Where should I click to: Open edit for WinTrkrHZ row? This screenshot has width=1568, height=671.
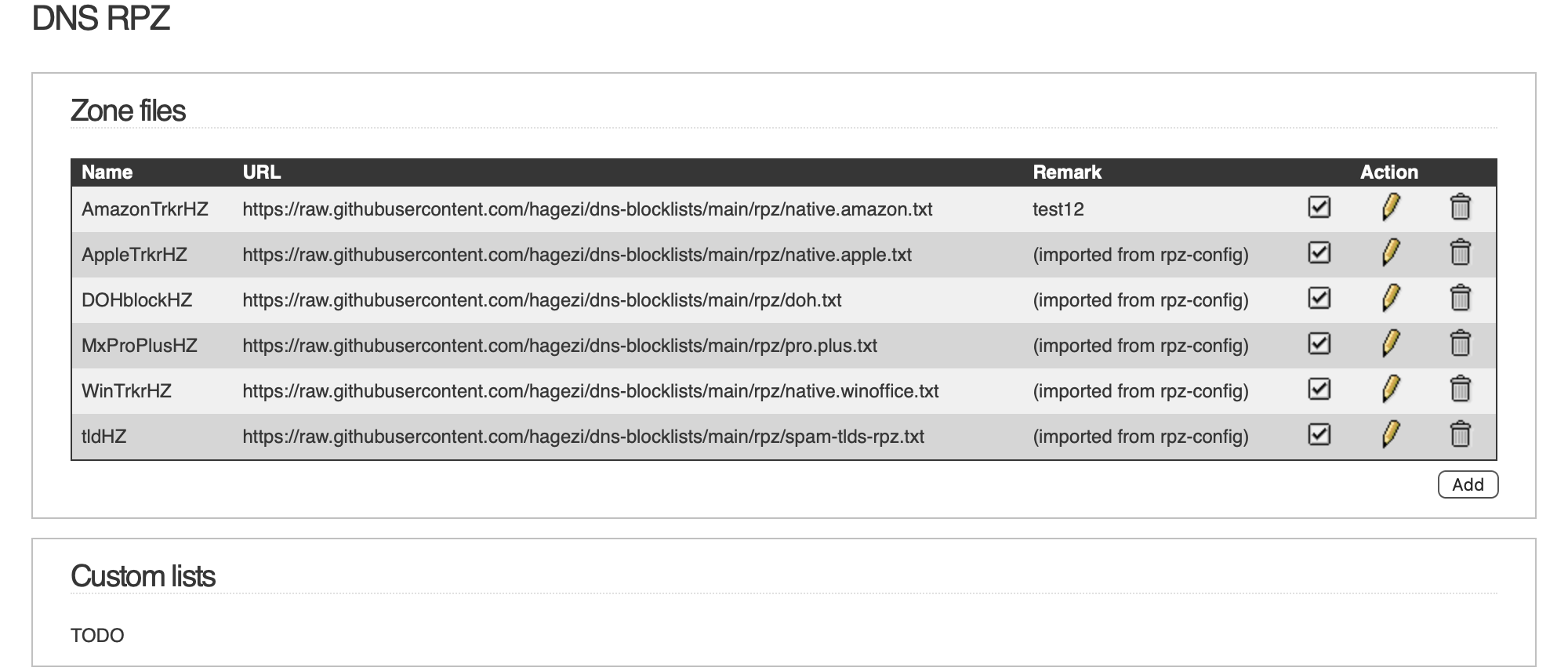[1390, 390]
